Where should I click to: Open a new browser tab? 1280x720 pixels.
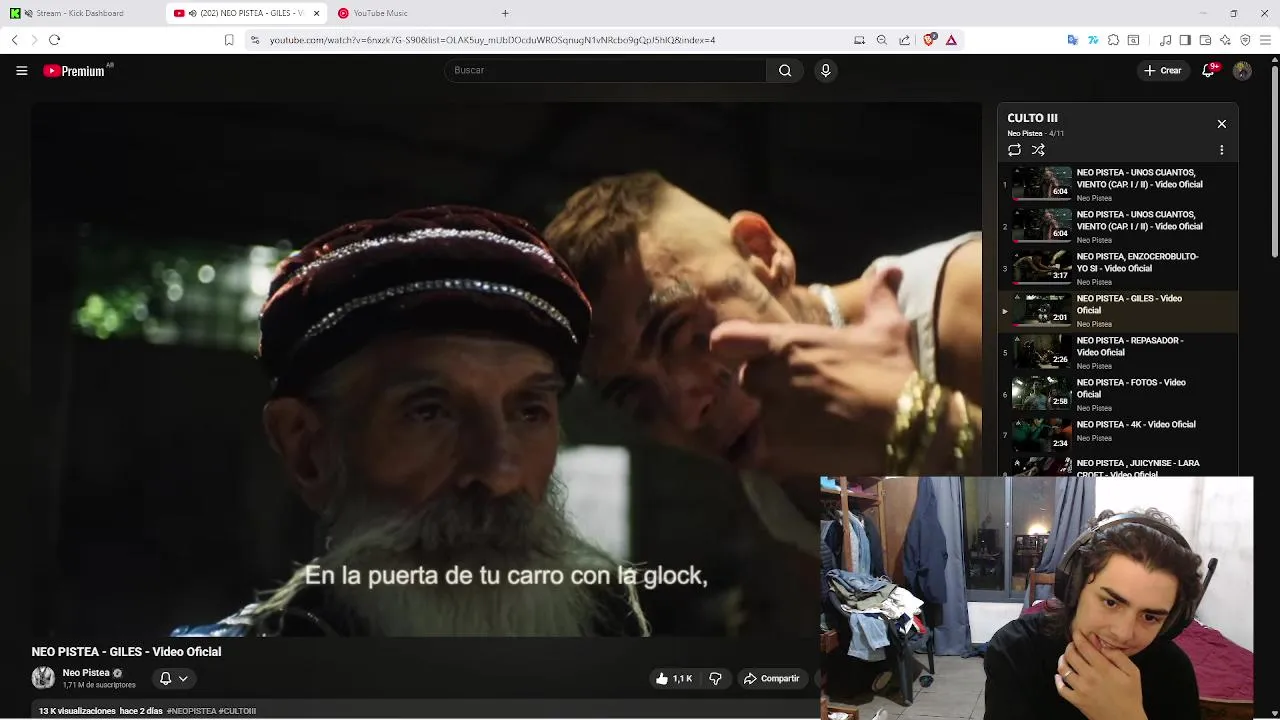click(505, 13)
